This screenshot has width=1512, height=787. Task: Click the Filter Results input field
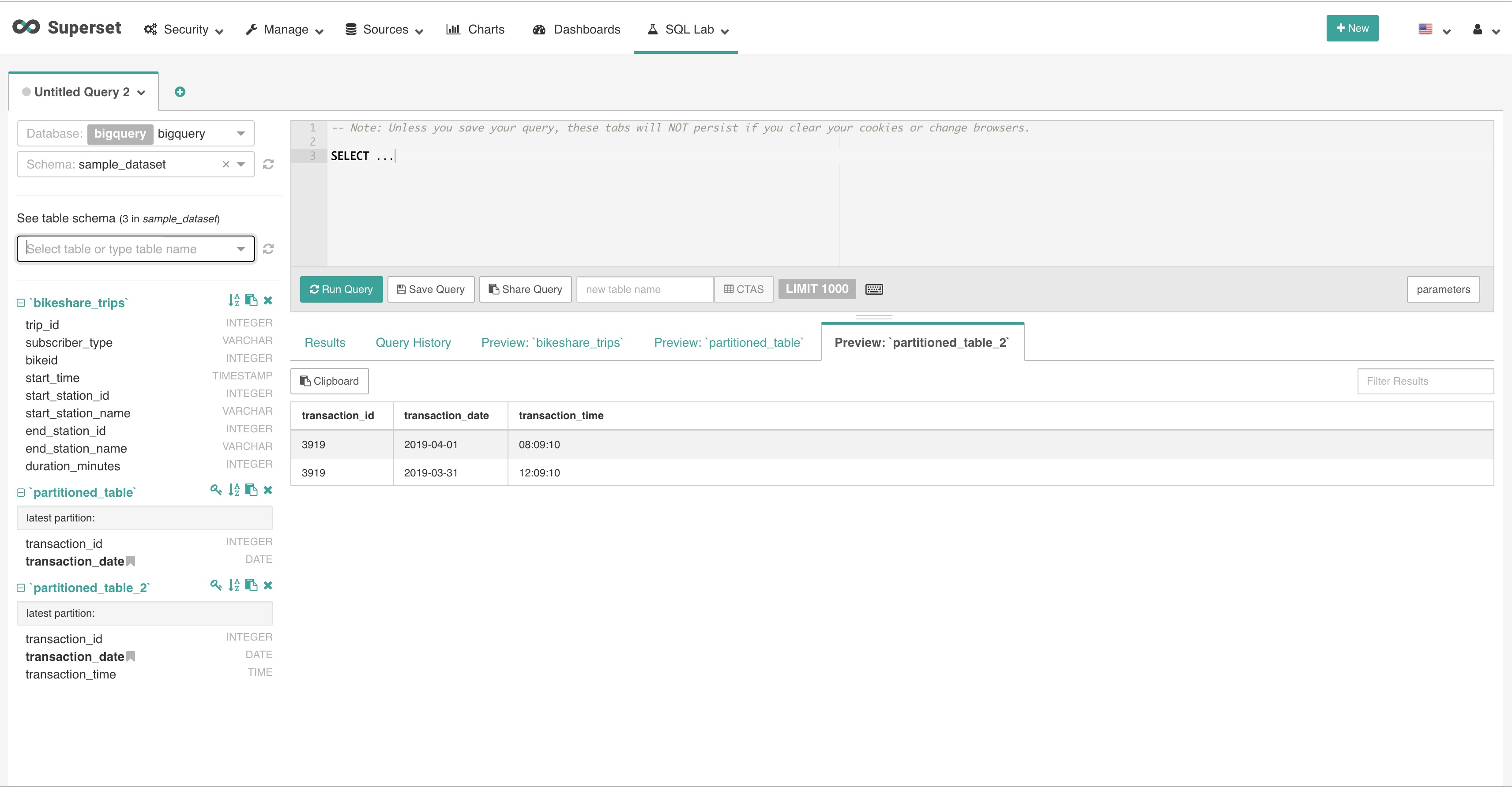coord(1425,381)
